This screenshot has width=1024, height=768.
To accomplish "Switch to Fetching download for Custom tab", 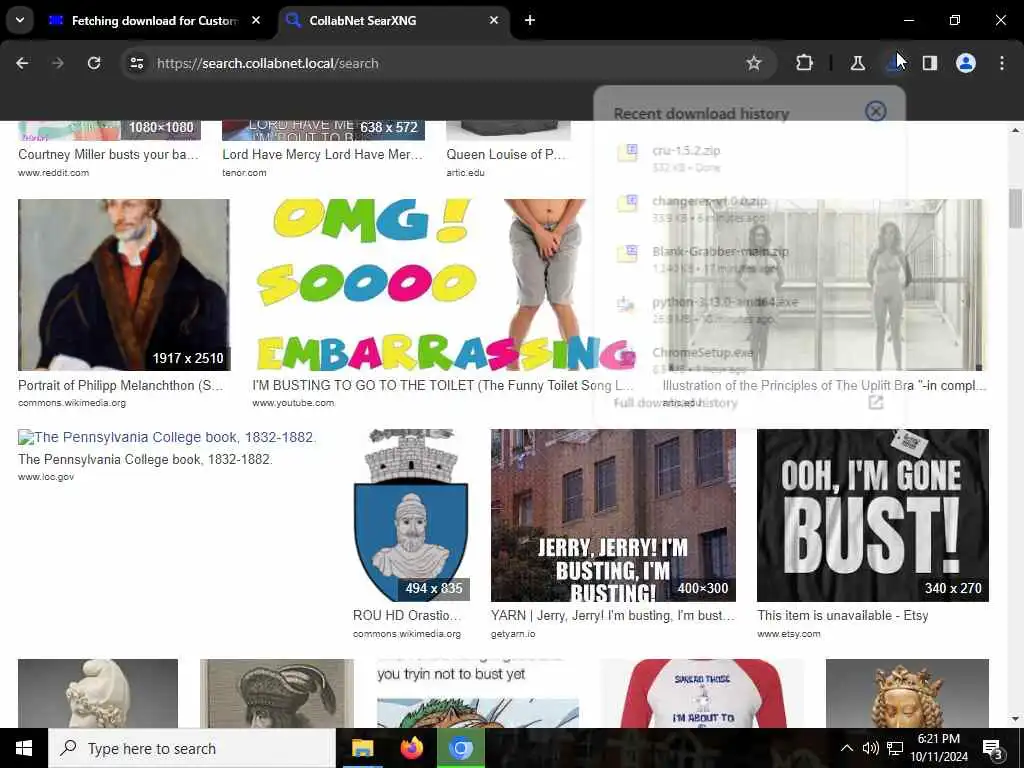I will coord(155,21).
